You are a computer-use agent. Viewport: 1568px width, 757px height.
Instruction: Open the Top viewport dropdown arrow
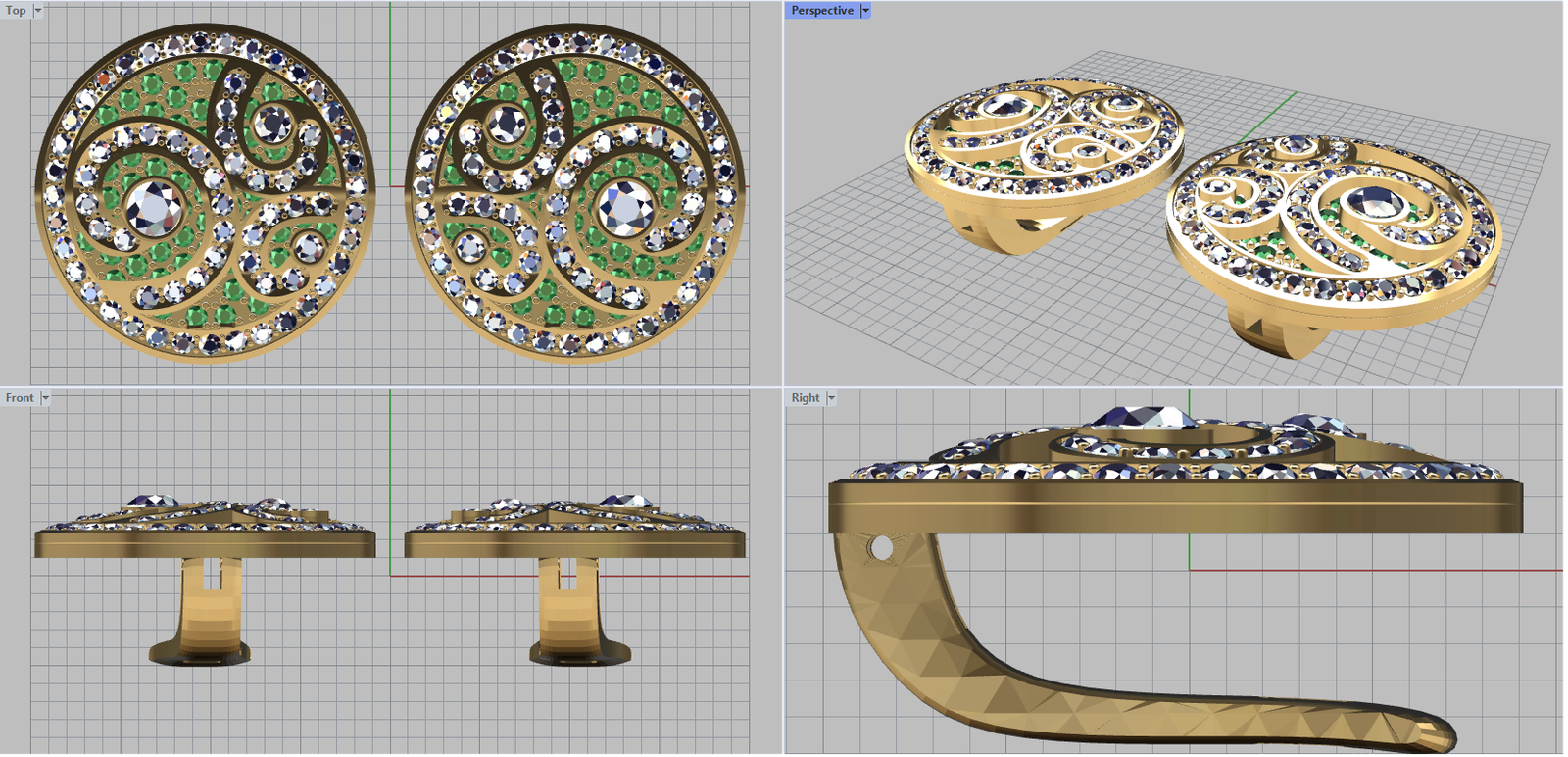pos(38,11)
